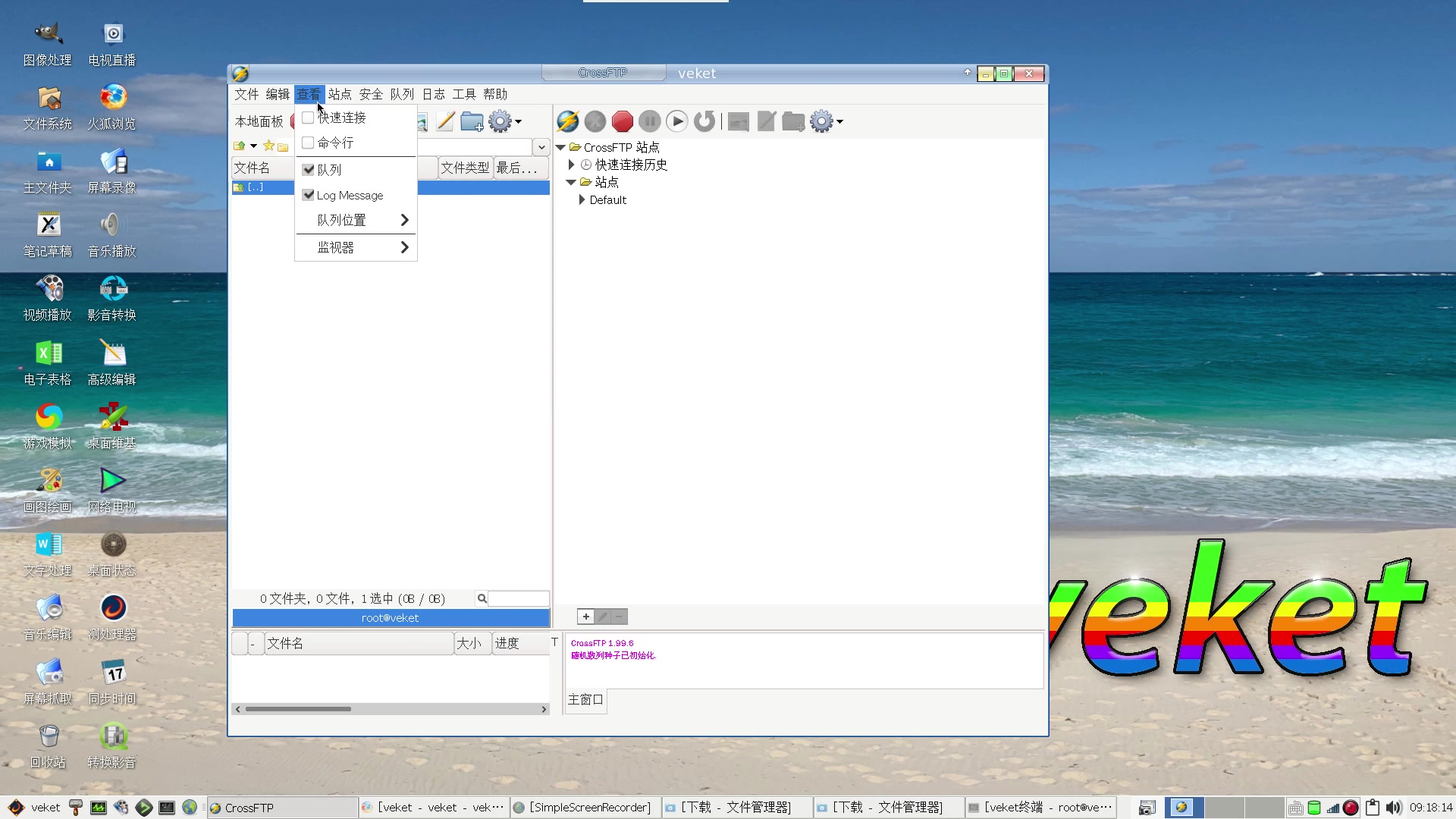
Task: Click the new folder icon in the local toolbar
Action: [x=472, y=121]
